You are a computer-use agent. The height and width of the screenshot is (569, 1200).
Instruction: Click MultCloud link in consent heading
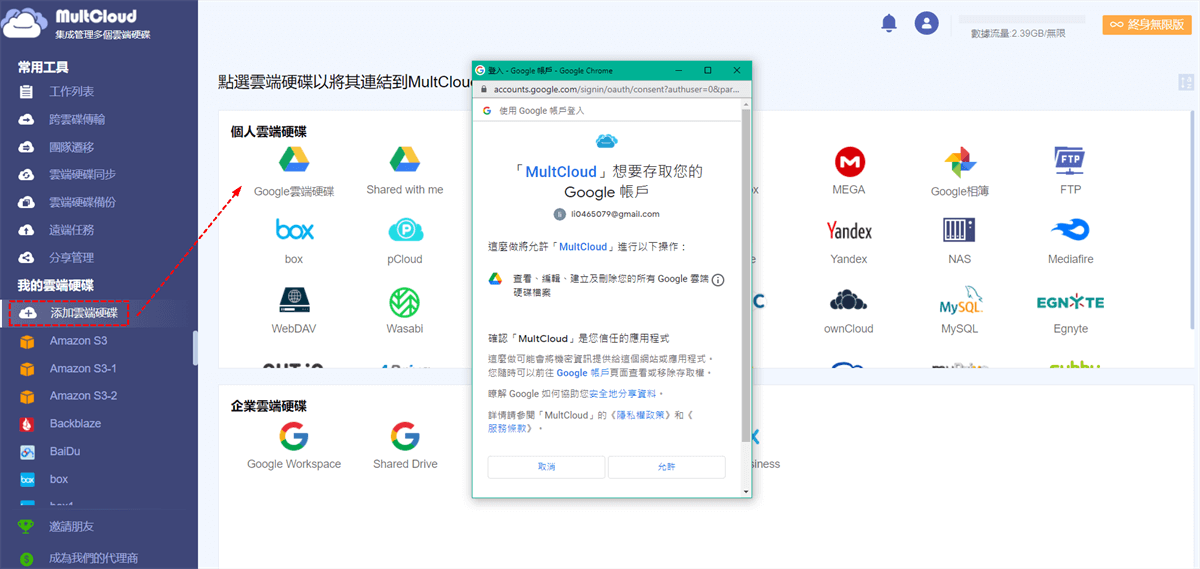561,172
